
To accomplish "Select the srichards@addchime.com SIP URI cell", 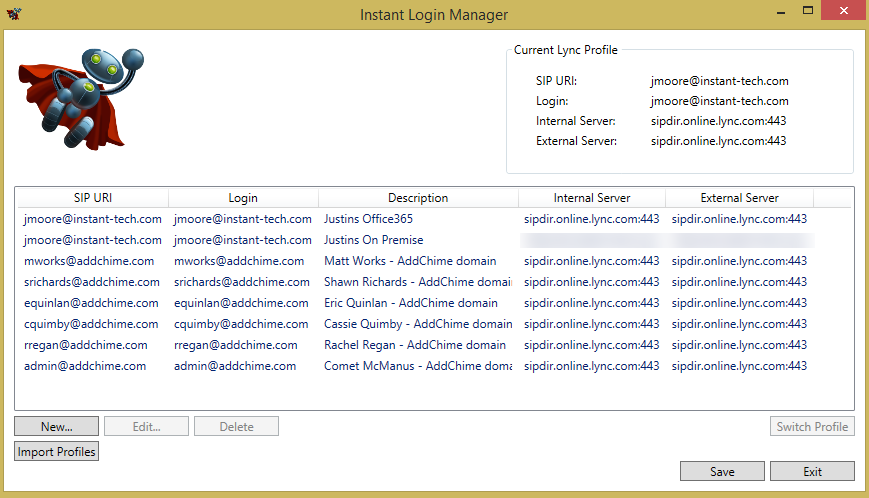I will click(92, 282).
